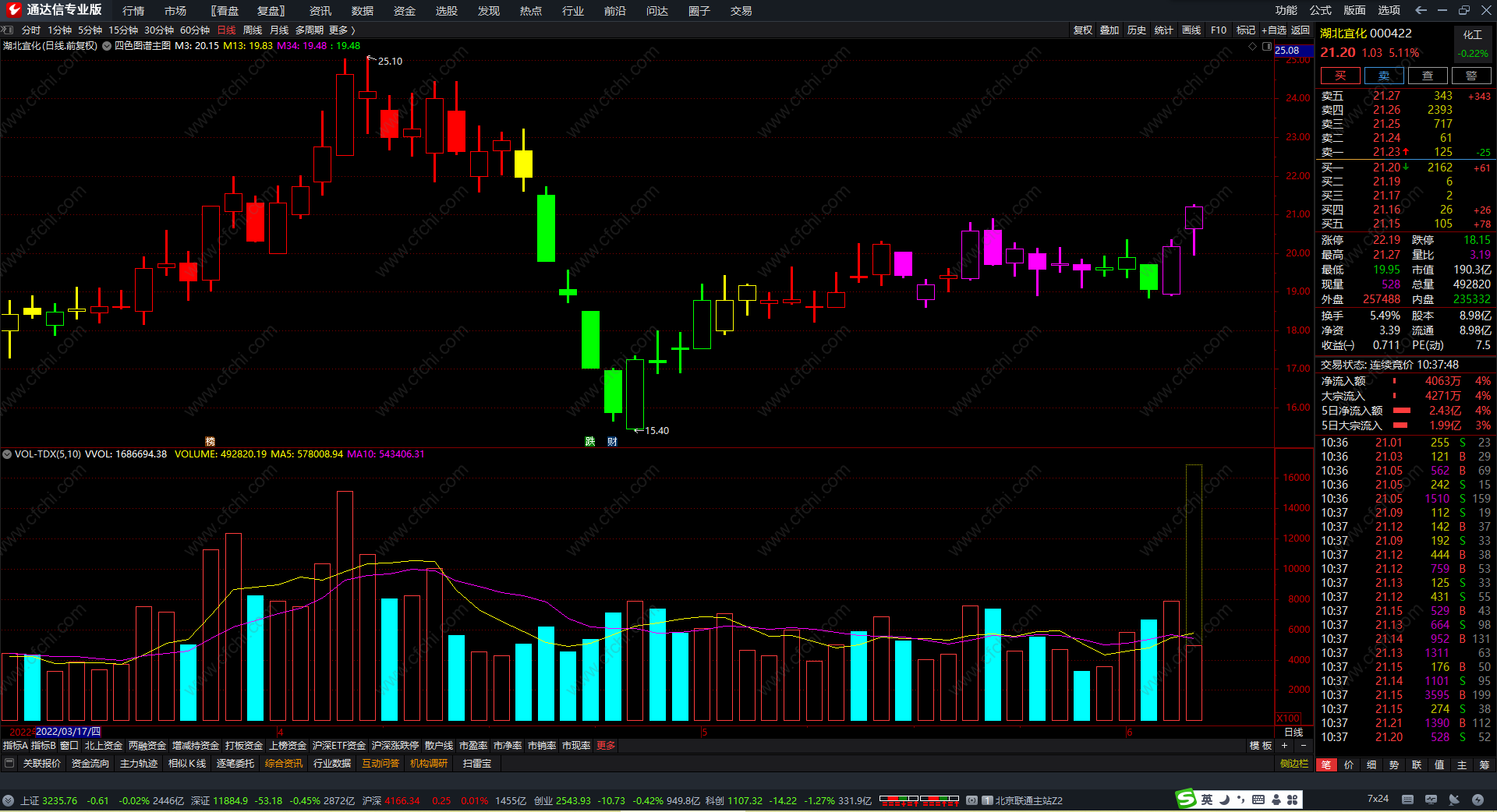1497x812 pixels.
Task: Click the 查 query button
Action: [1428, 76]
